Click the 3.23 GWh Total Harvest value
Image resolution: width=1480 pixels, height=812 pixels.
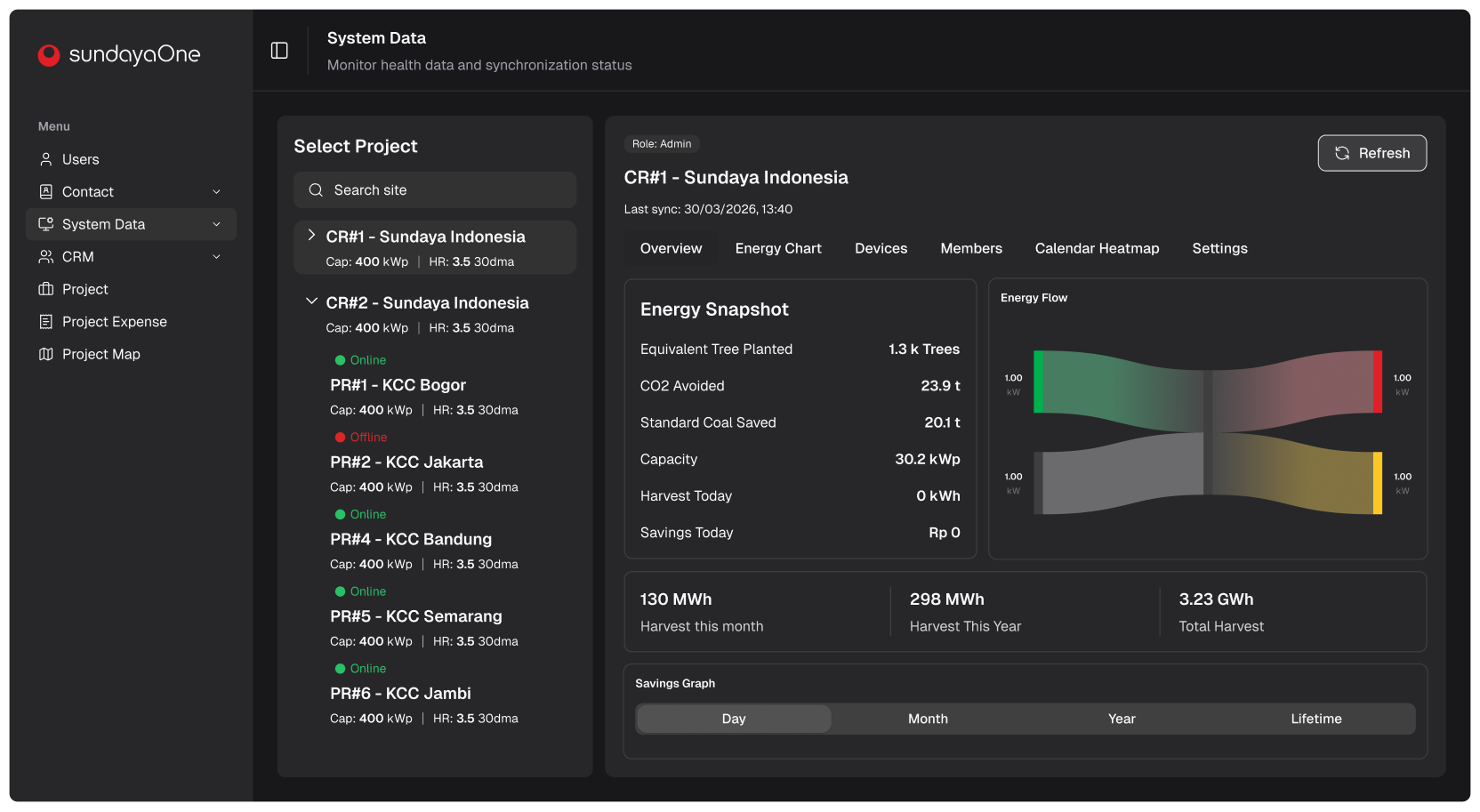pos(1216,599)
